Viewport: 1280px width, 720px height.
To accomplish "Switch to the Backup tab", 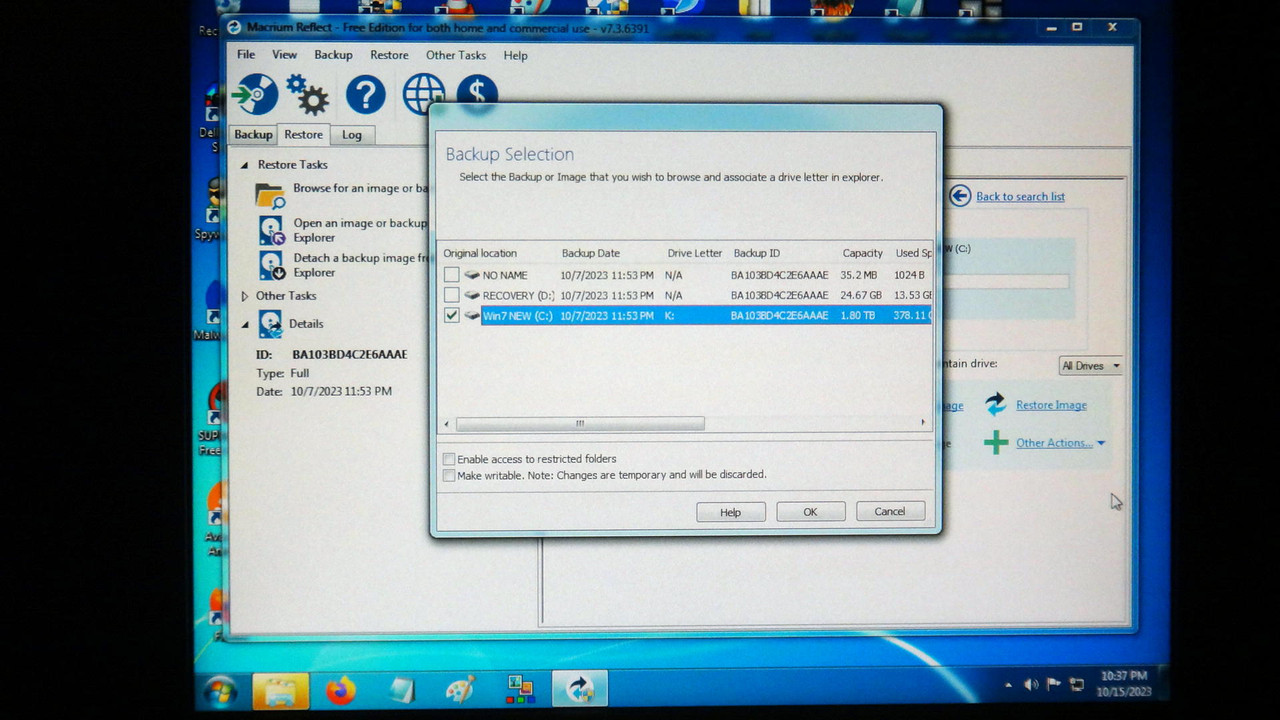I will point(253,135).
